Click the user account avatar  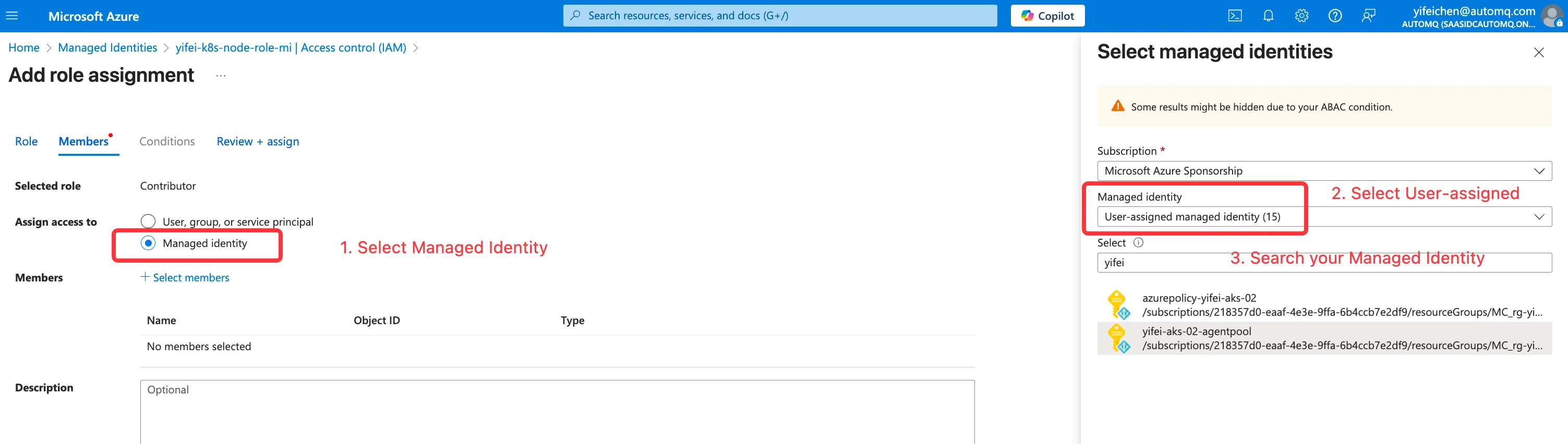click(x=1552, y=16)
